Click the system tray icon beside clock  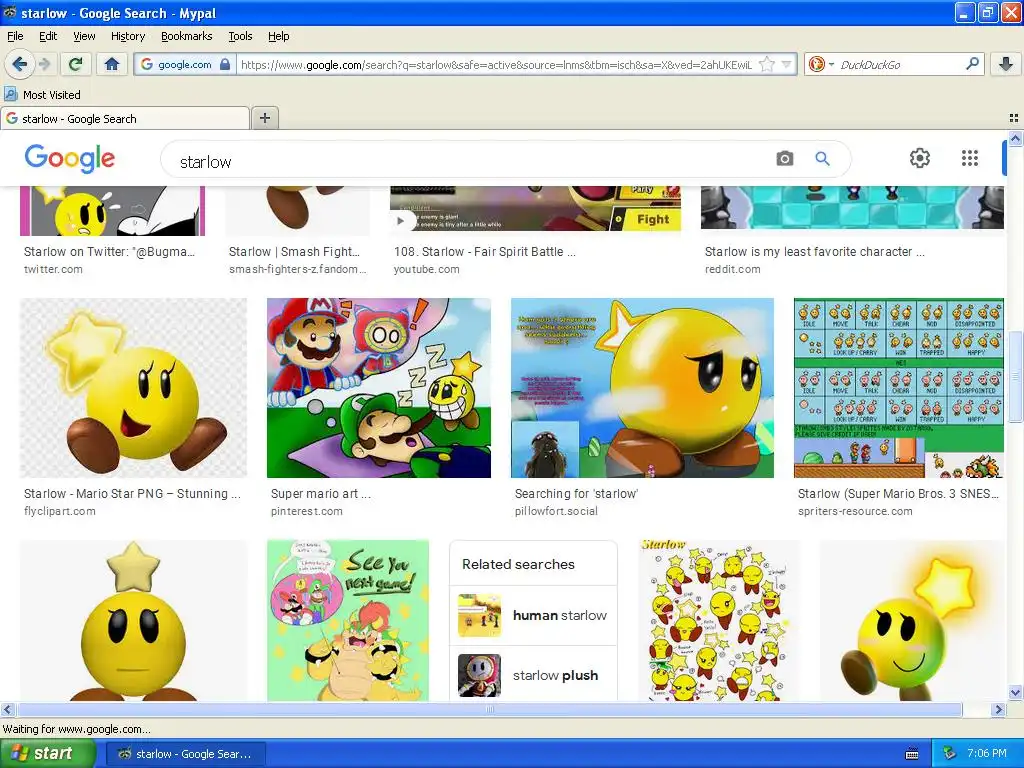(949, 754)
